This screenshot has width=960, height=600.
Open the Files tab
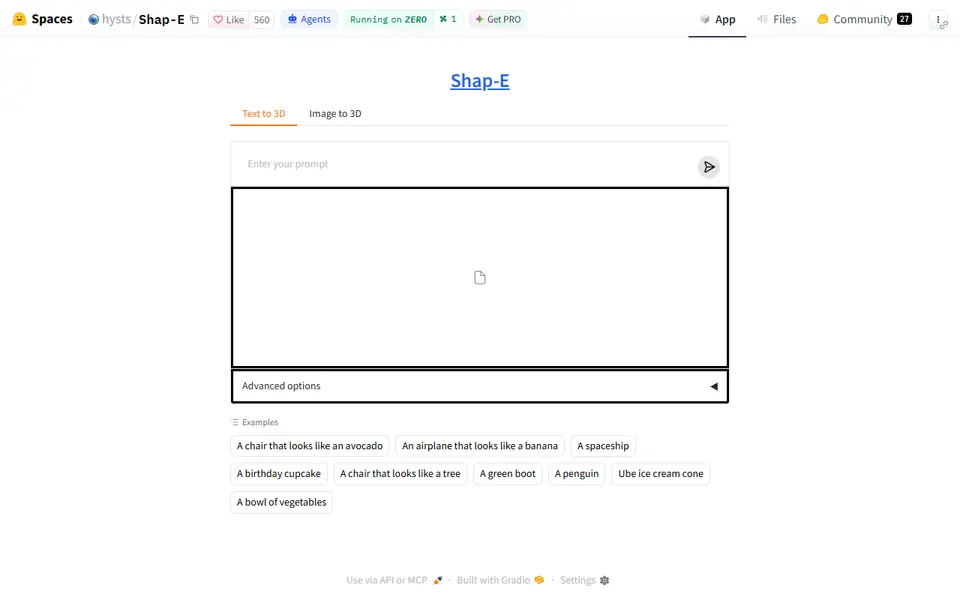point(776,20)
